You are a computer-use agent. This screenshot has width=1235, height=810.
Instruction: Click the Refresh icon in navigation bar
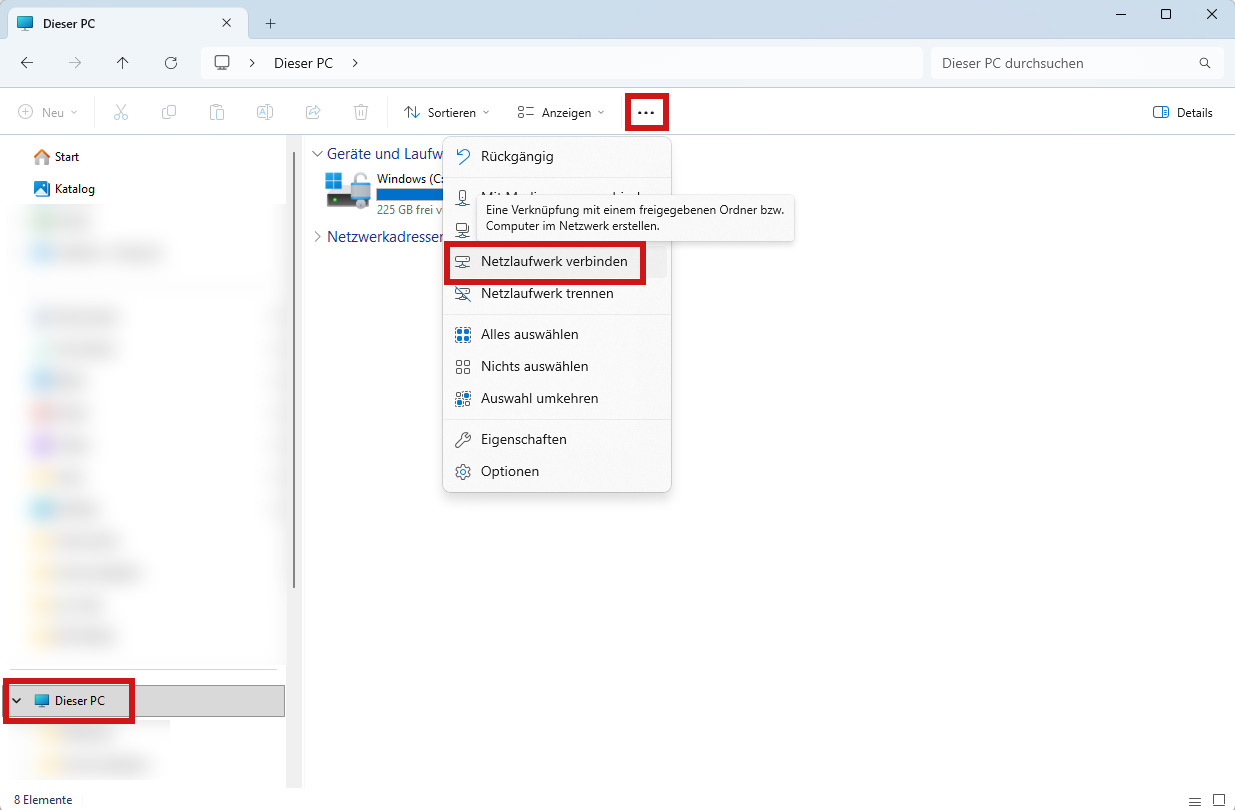(171, 63)
